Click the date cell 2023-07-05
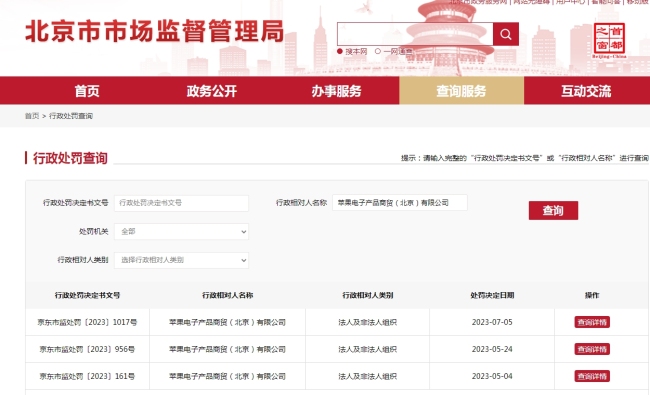 492,322
